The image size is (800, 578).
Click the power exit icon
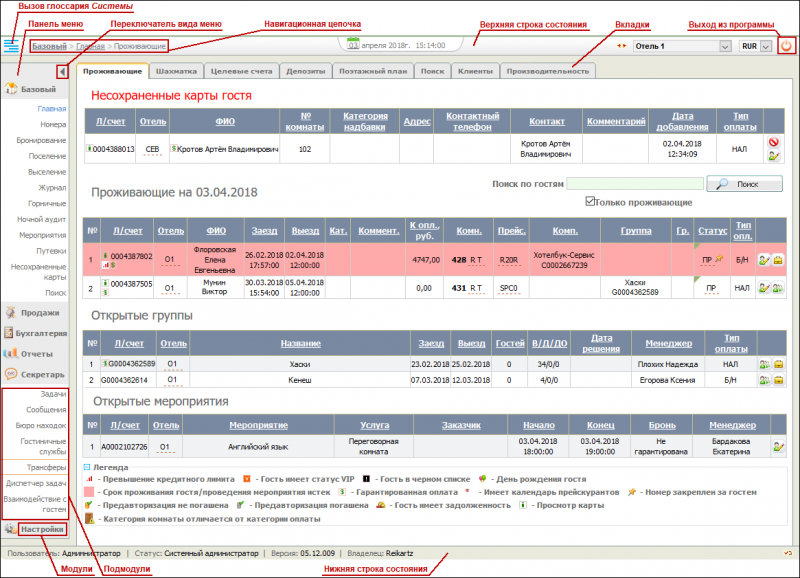(x=786, y=46)
